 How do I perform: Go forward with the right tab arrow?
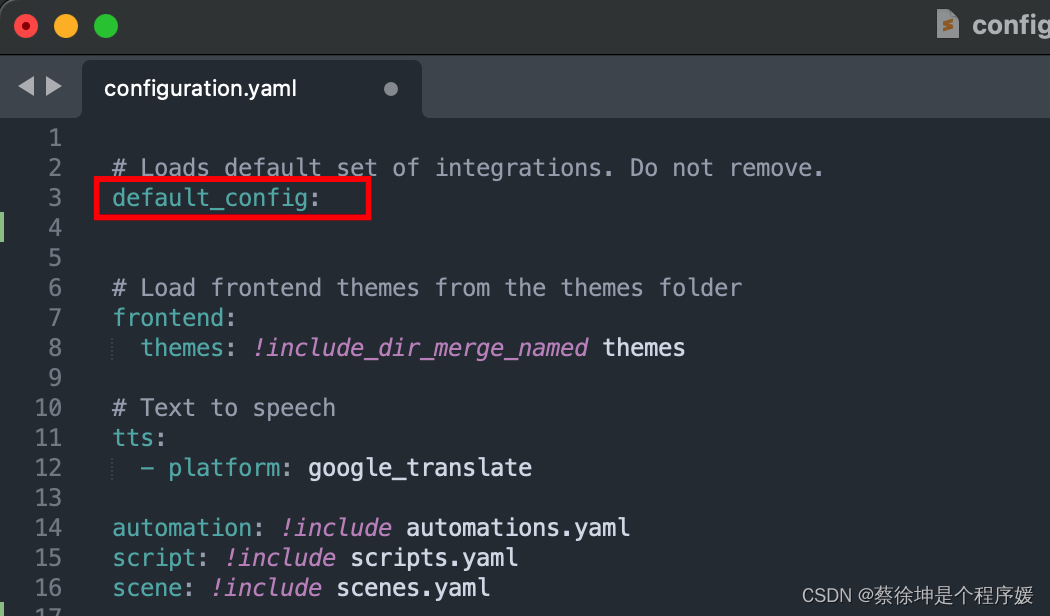tap(54, 86)
